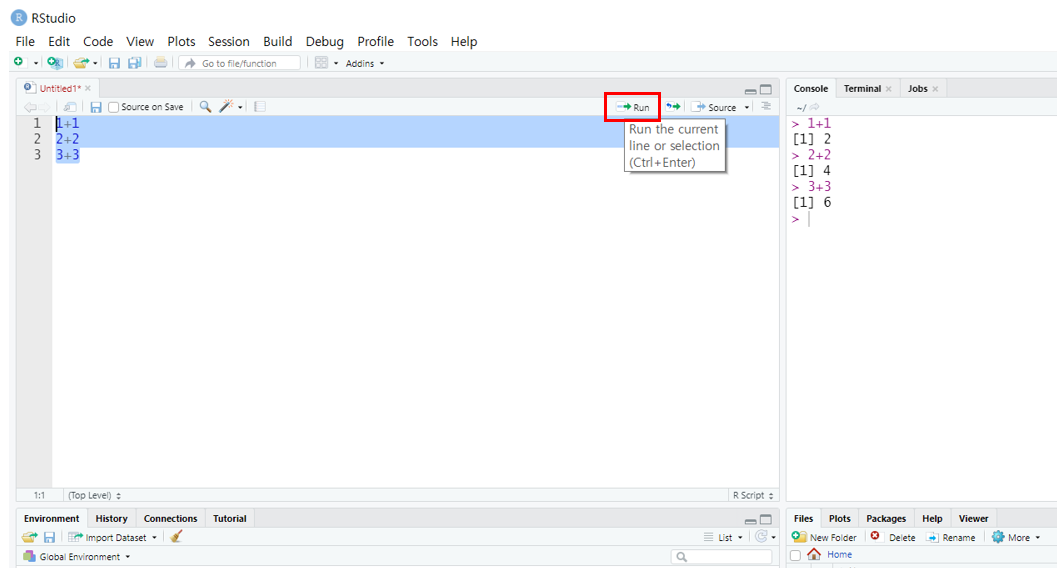
Task: Open the Viewer tab
Action: (x=973, y=518)
